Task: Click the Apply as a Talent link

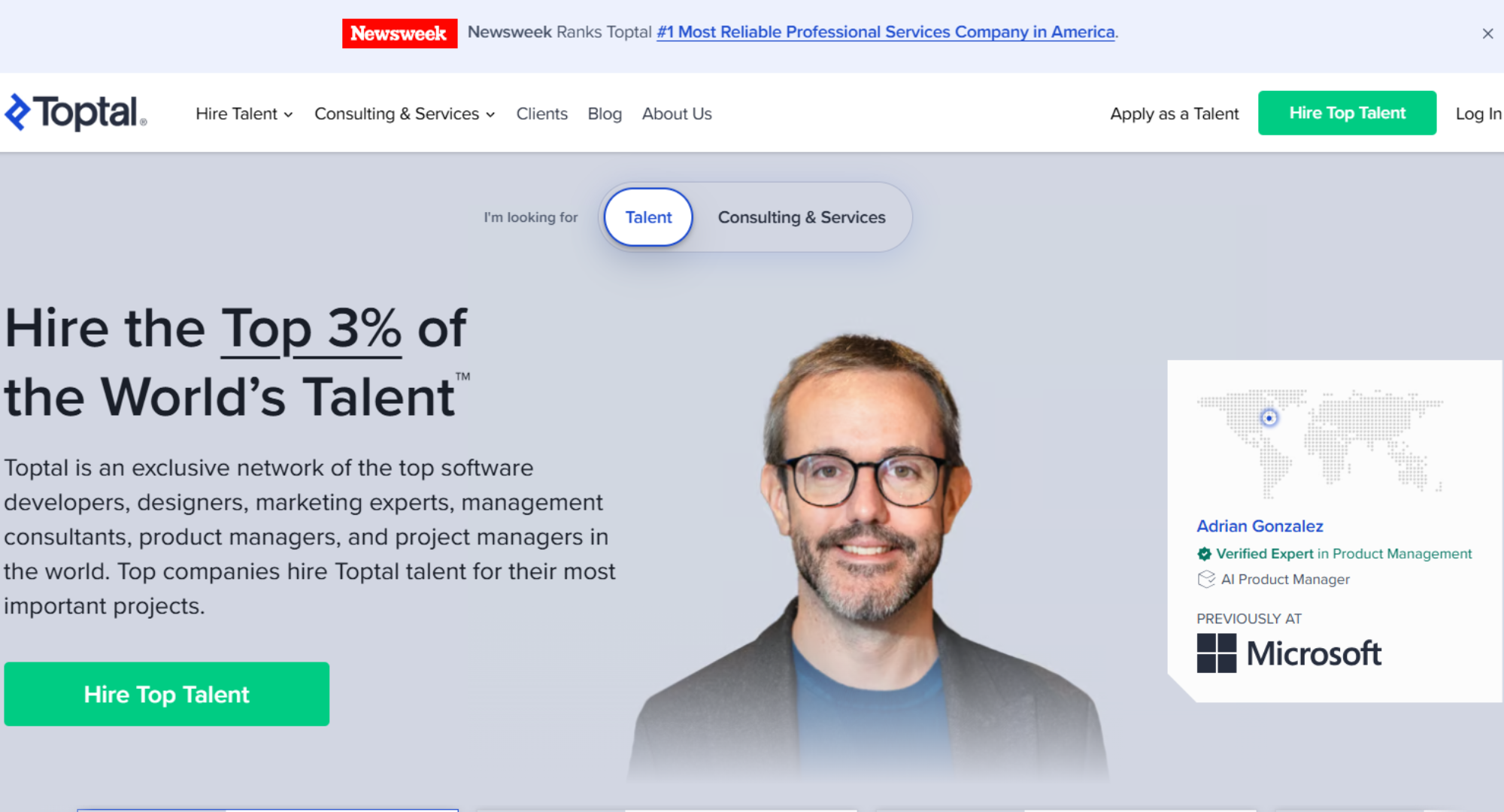Action: tap(1174, 114)
